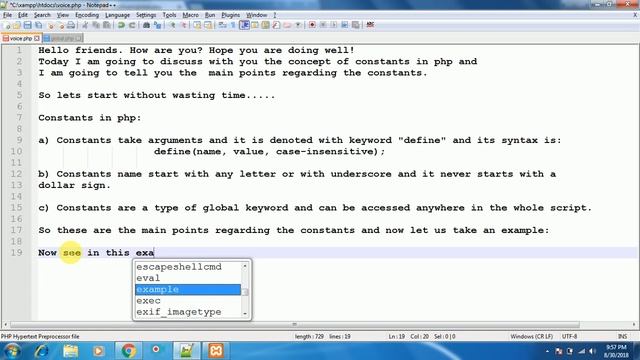Image resolution: width=640 pixels, height=360 pixels.
Task: Click line number 19 in the margin
Action: [x=16, y=253]
